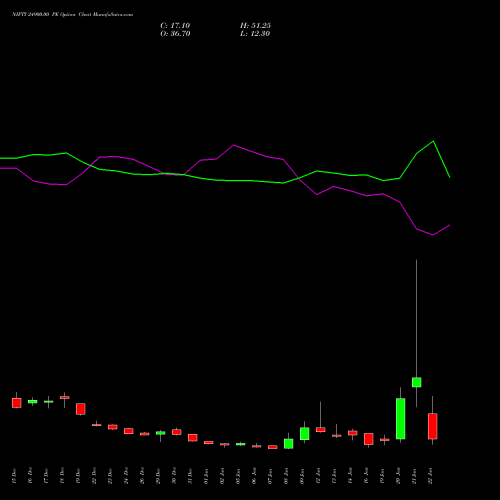Click the green candle for 08 Jan
This screenshot has width=500, height=500.
coord(289,443)
